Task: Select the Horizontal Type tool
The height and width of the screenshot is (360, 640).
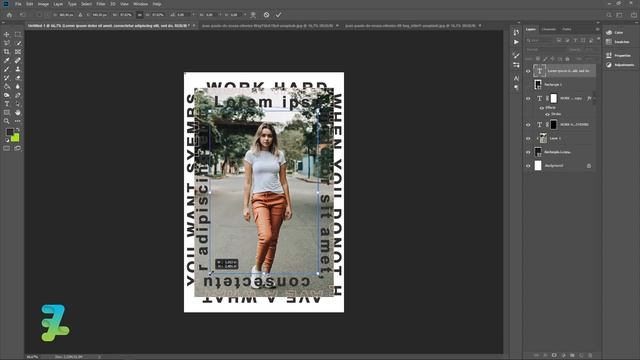Action: (x=7, y=104)
